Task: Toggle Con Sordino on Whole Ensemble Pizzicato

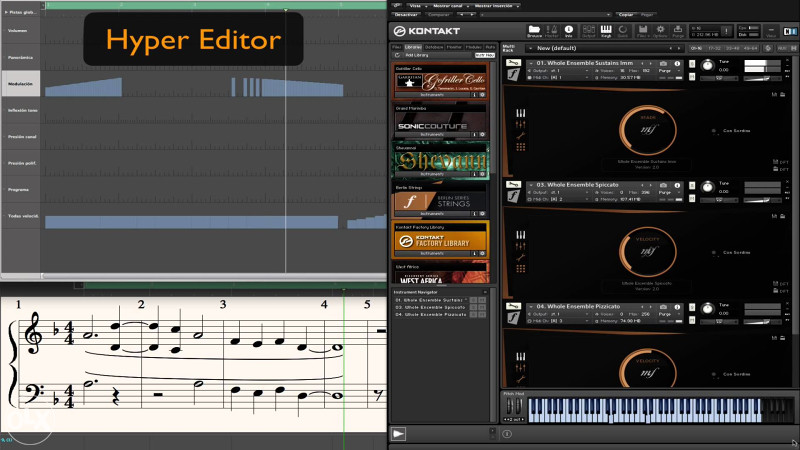Action: click(x=714, y=374)
